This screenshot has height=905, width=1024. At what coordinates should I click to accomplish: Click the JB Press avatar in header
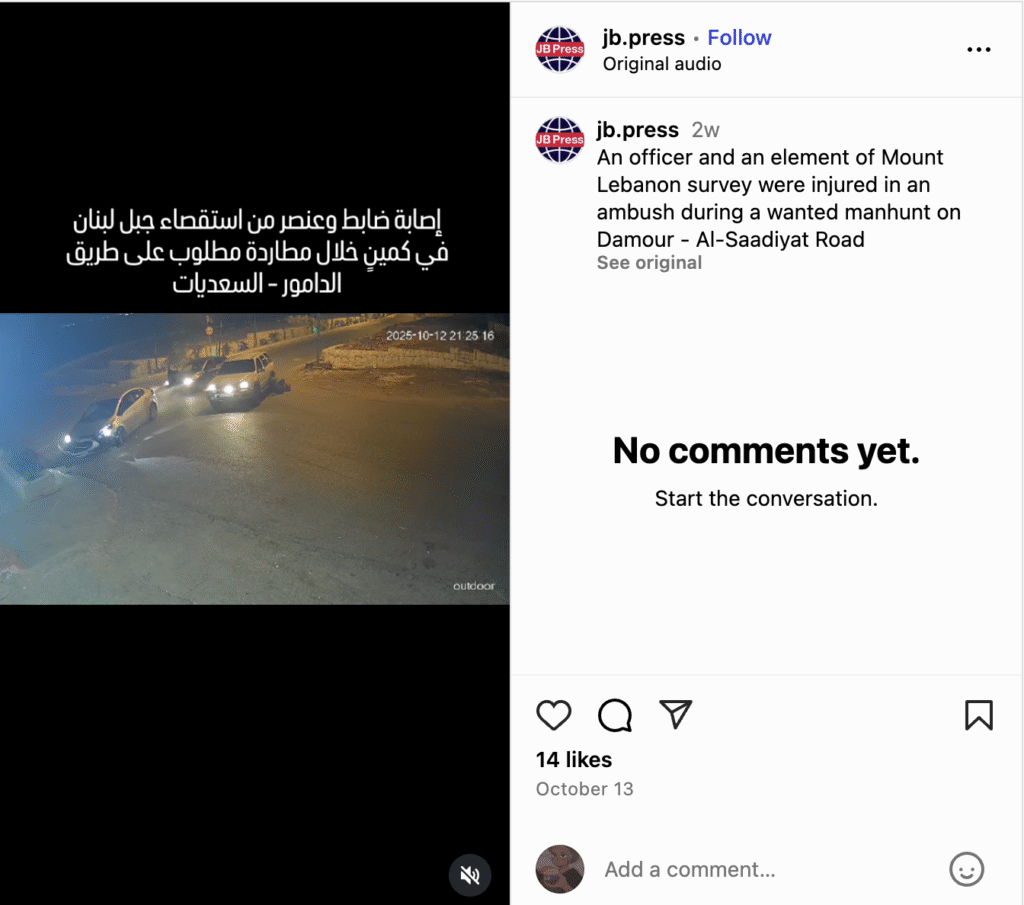click(560, 49)
